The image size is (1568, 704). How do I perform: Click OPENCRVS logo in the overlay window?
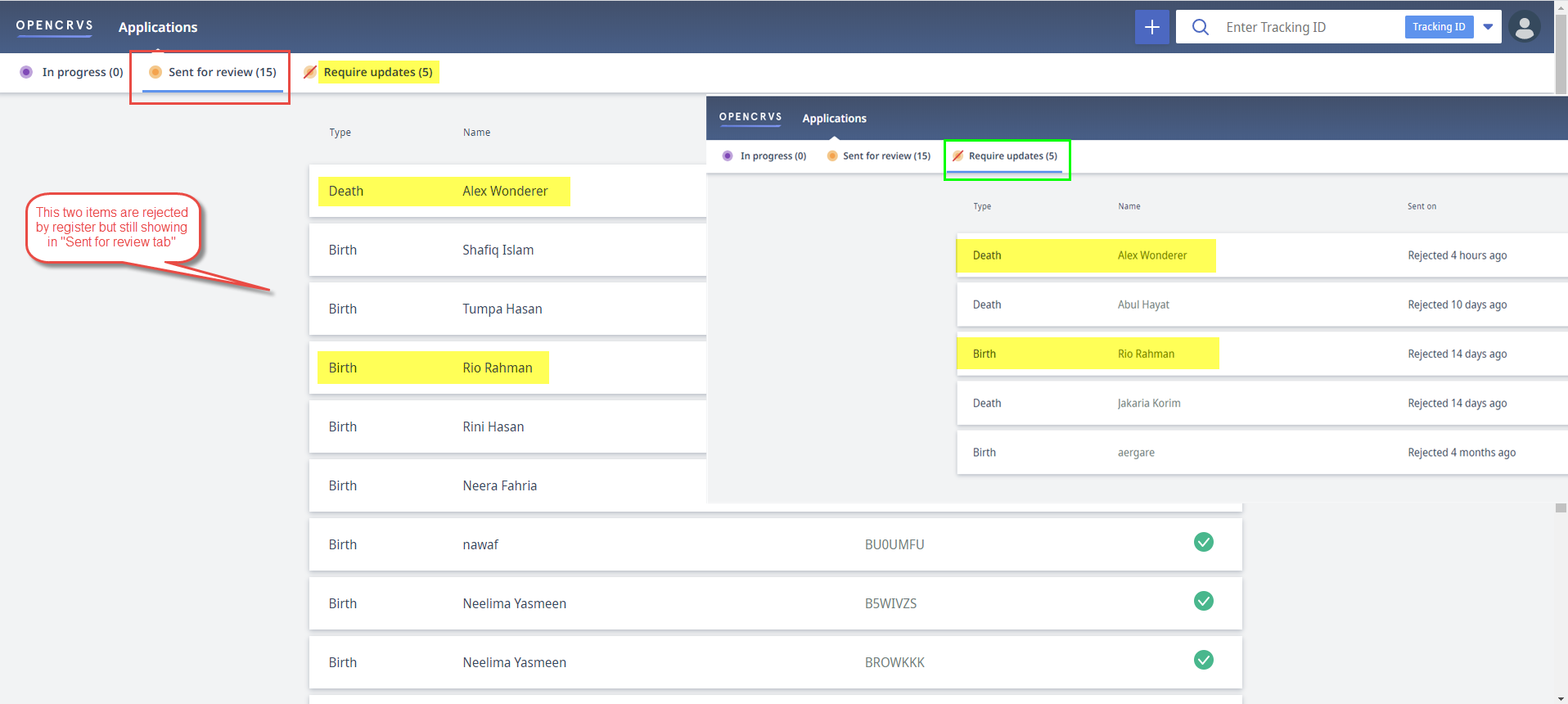750,117
